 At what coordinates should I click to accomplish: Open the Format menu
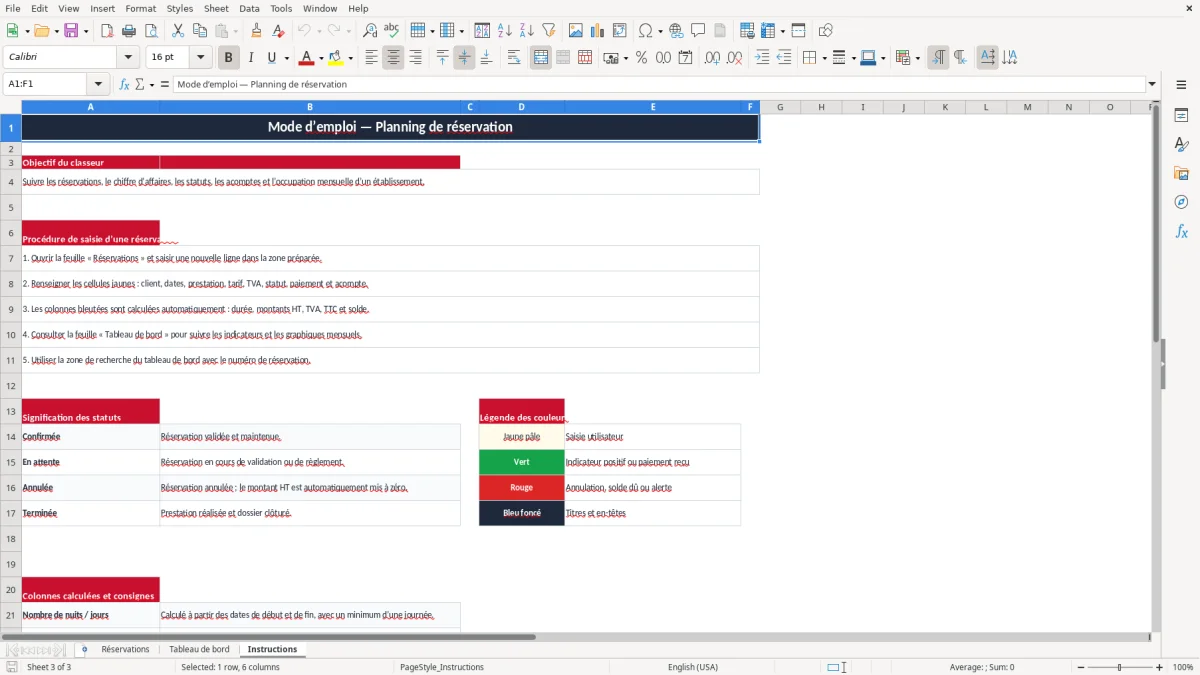tap(140, 8)
